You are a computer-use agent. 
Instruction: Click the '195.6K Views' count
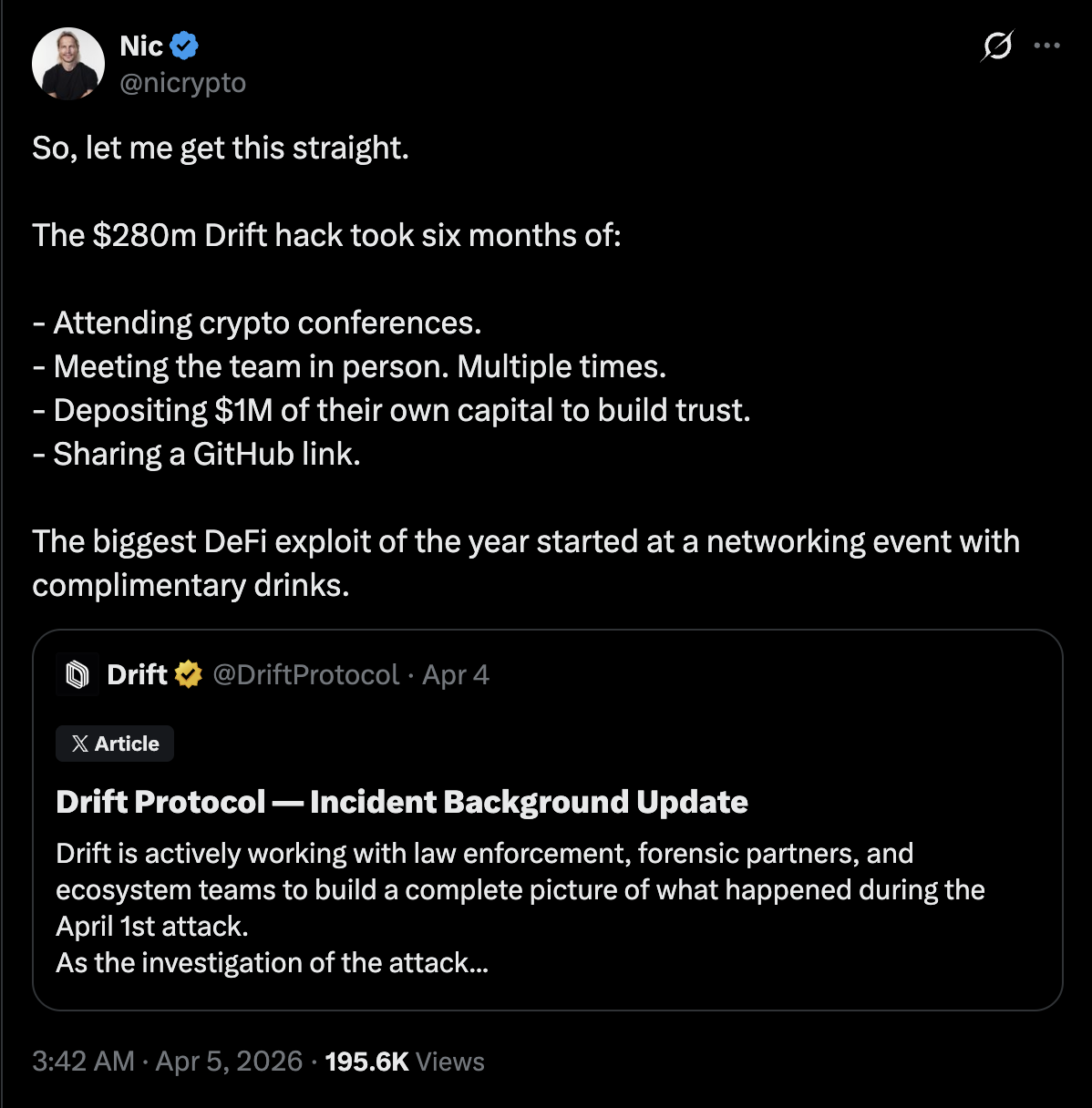click(405, 1062)
